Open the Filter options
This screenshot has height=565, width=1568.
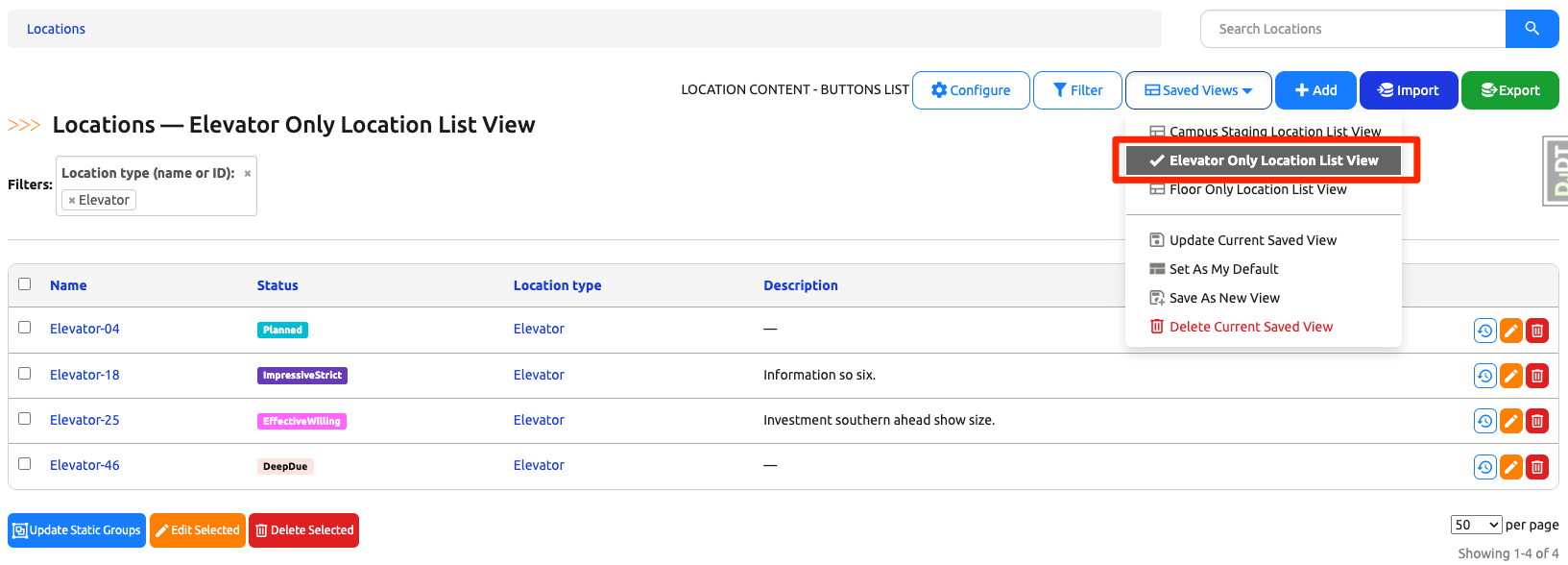click(1076, 90)
